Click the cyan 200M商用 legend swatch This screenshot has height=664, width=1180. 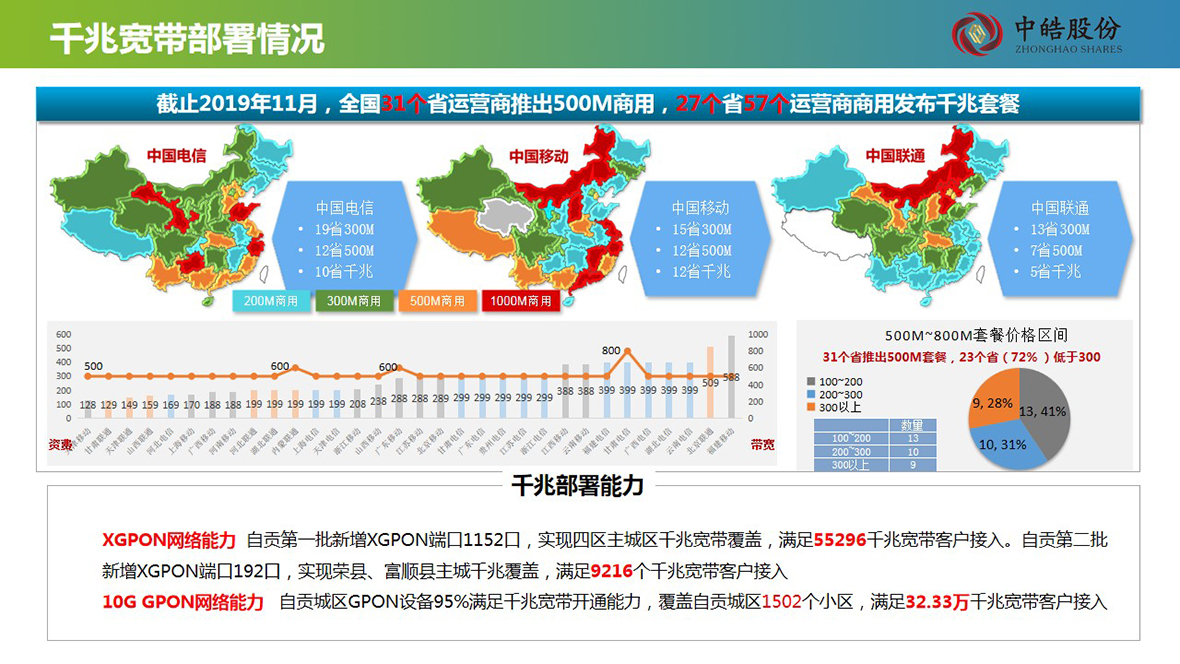click(271, 301)
